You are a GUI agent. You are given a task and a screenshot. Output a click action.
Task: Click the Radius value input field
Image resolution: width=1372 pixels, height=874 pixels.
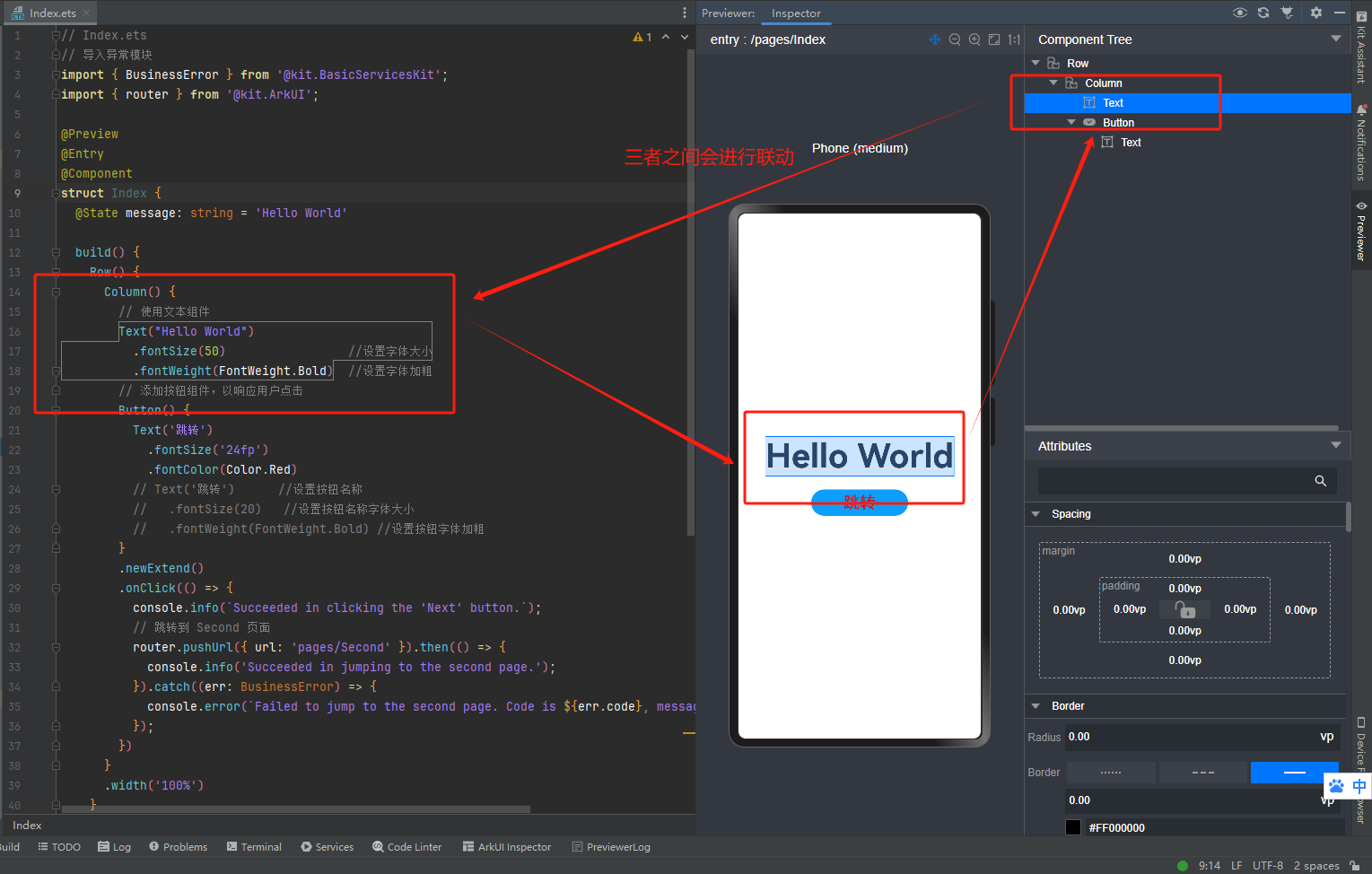coord(1202,737)
